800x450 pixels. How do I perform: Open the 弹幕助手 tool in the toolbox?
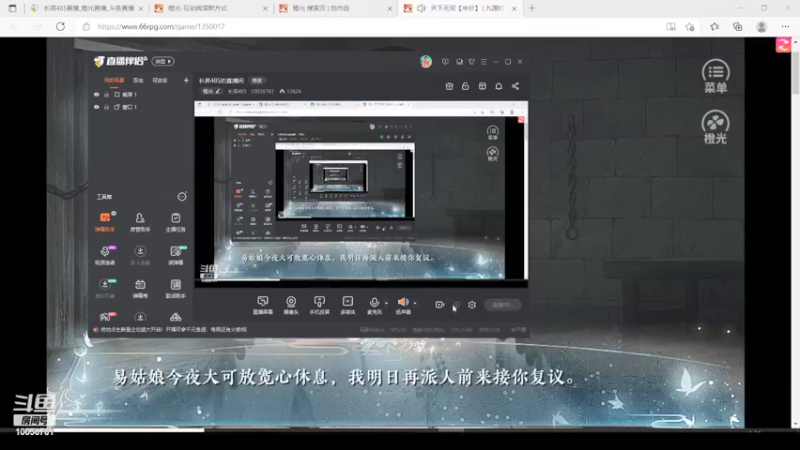[105, 222]
